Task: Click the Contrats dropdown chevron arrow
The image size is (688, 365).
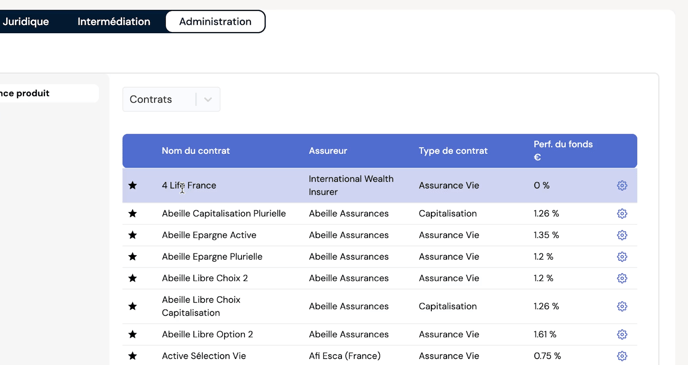Action: [208, 100]
